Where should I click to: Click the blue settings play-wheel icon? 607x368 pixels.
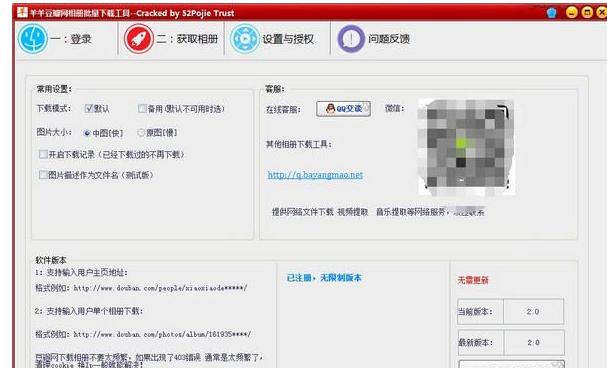pyautogui.click(x=245, y=39)
